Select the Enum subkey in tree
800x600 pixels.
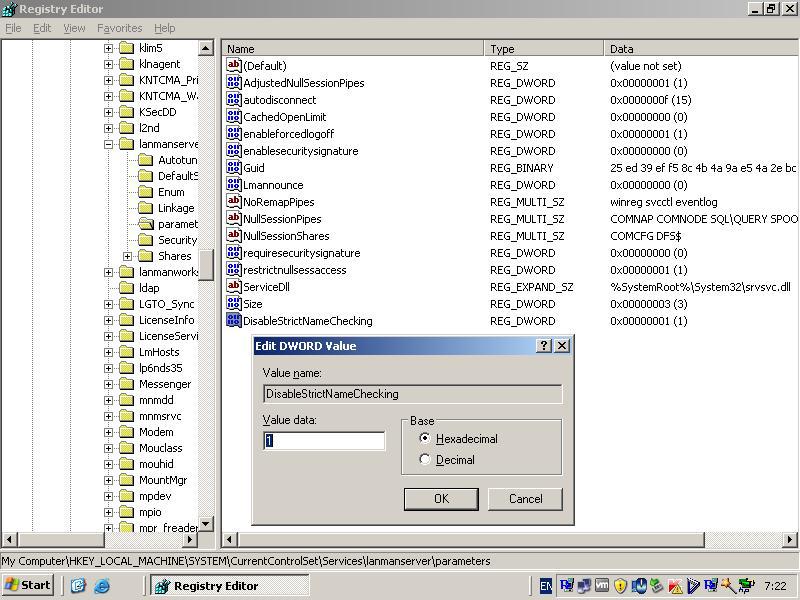coord(171,192)
